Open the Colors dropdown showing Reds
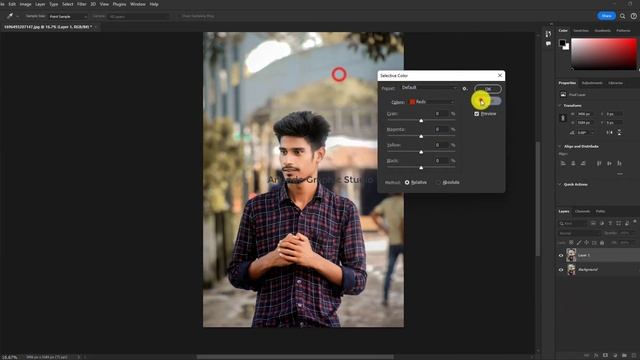640x360 pixels. click(x=432, y=102)
